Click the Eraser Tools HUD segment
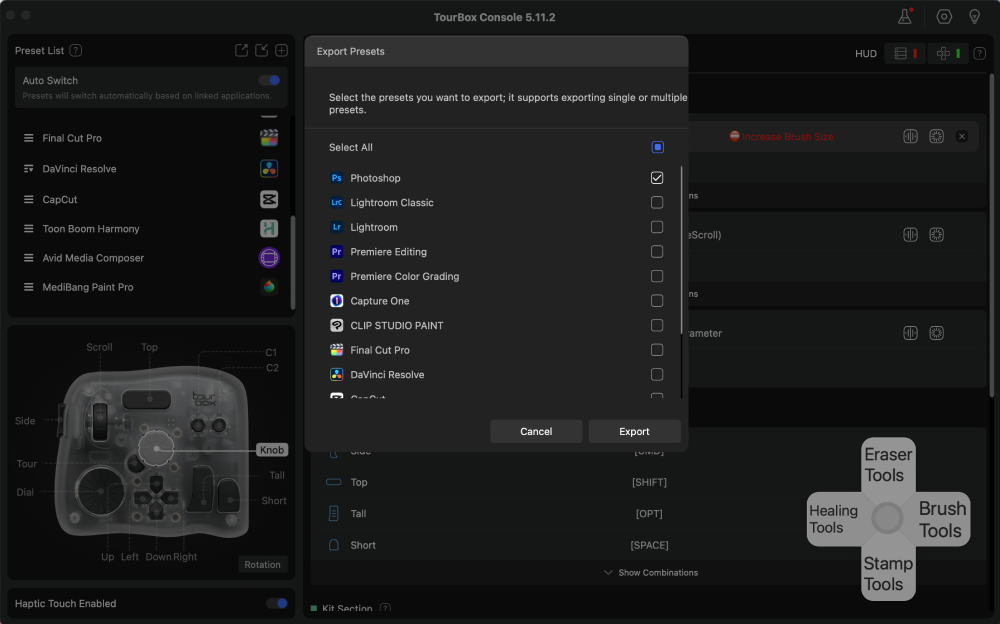 (888, 465)
